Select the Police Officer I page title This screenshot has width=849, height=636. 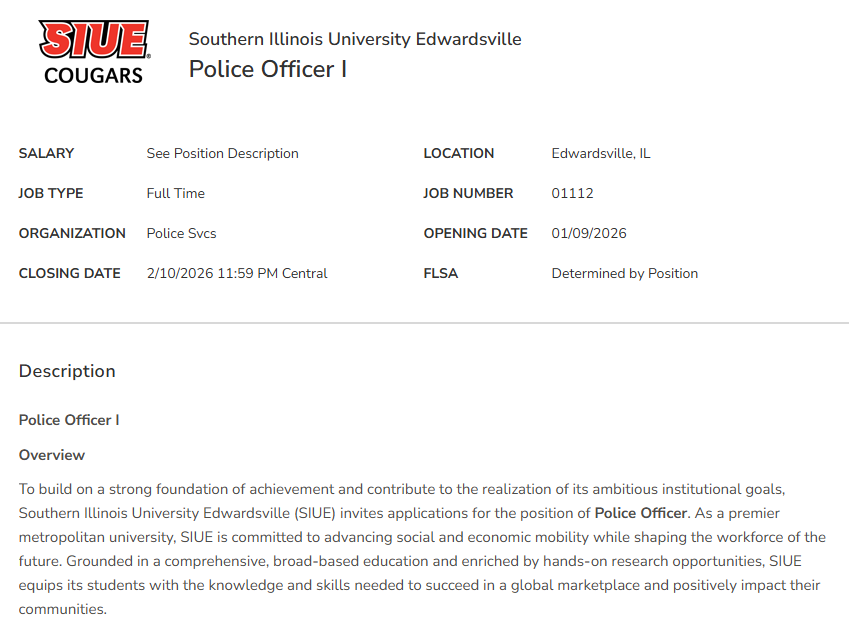[x=268, y=70]
